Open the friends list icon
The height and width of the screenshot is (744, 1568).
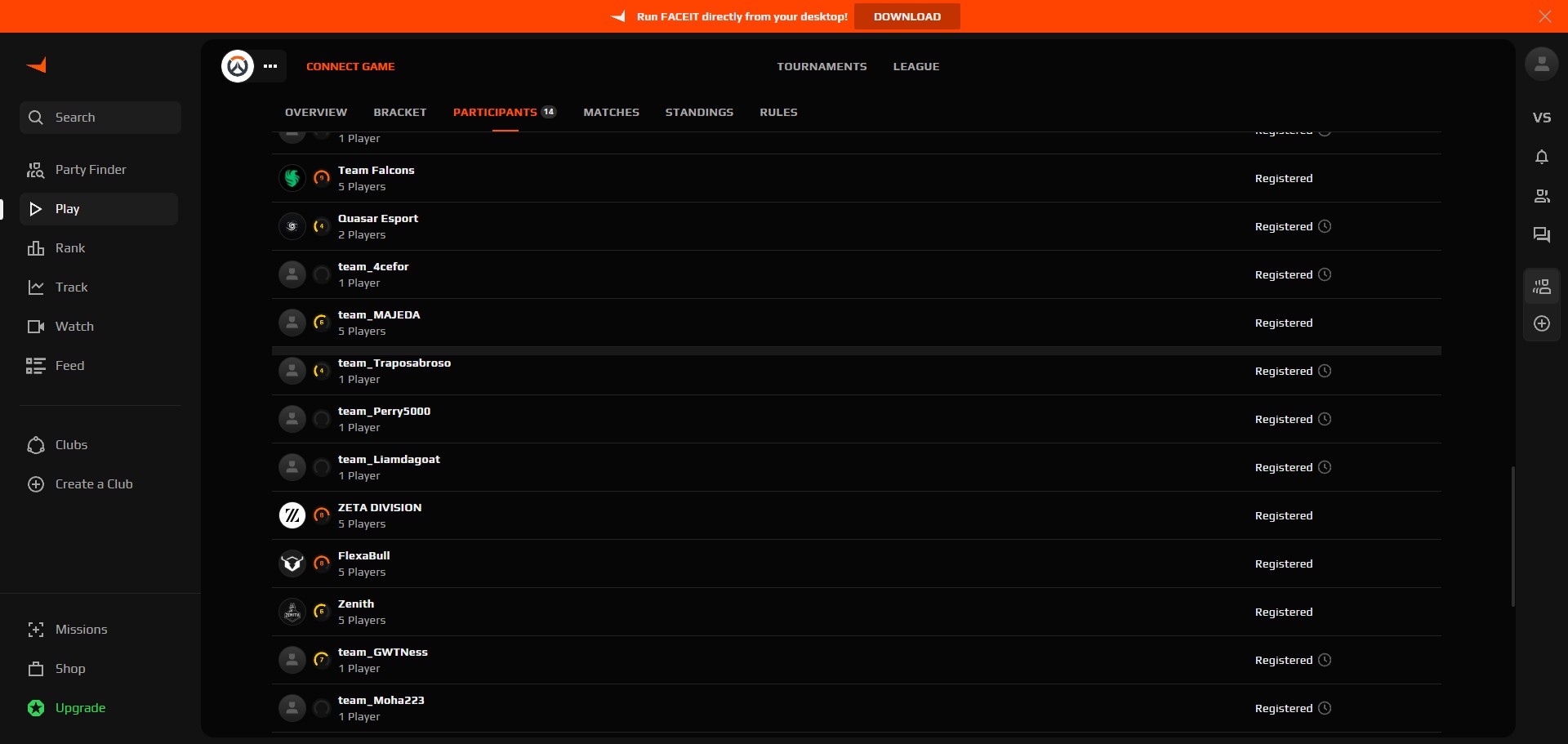tap(1541, 196)
